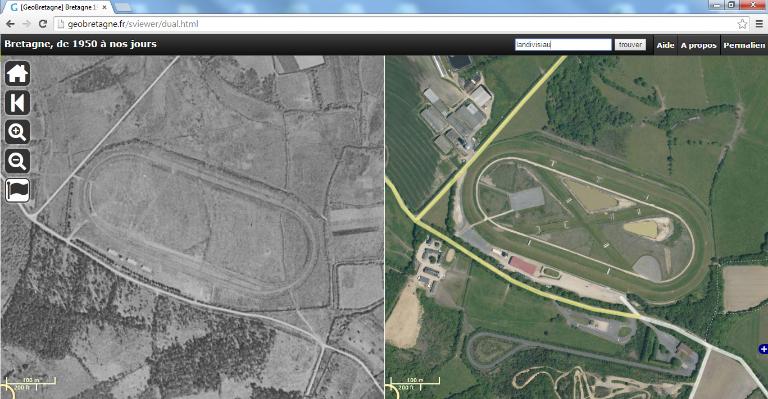This screenshot has height=399, width=768.
Task: Open the Chrome menu icon
Action: point(759,24)
